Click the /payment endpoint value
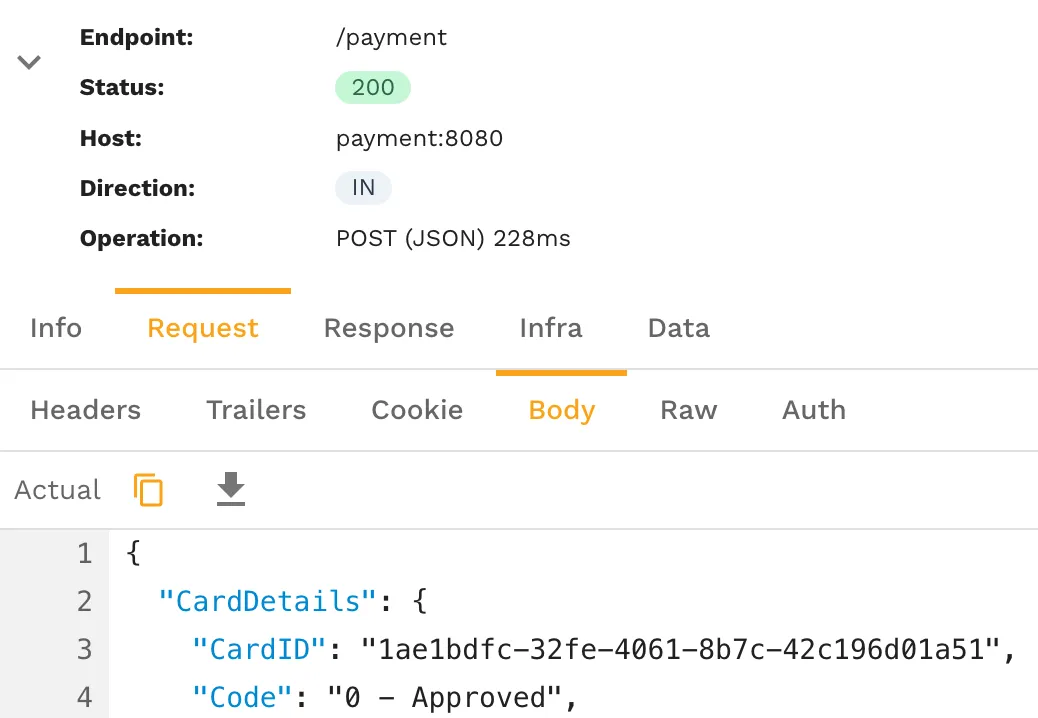The height and width of the screenshot is (718, 1038). point(391,37)
